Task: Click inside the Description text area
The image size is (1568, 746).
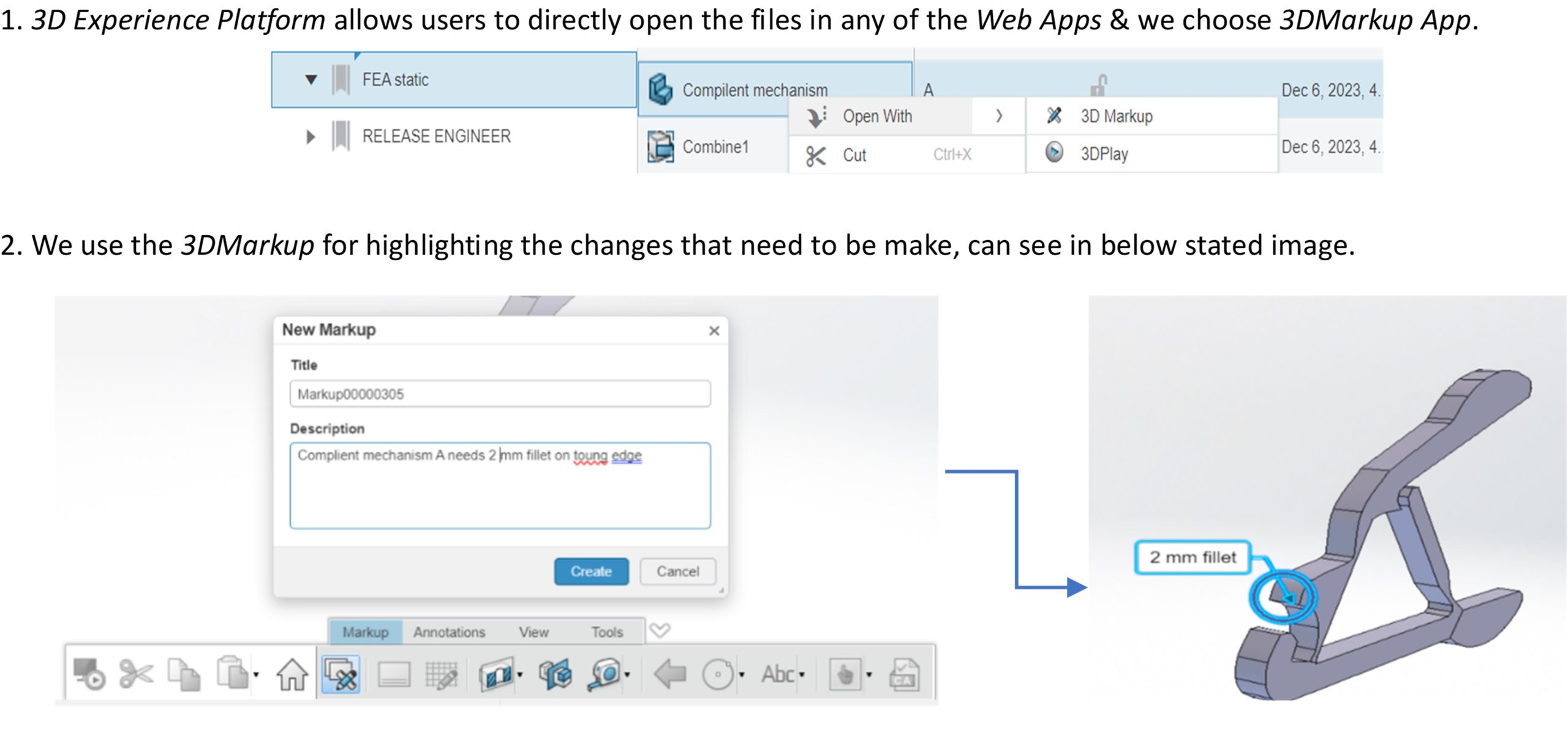Action: pyautogui.click(x=500, y=486)
